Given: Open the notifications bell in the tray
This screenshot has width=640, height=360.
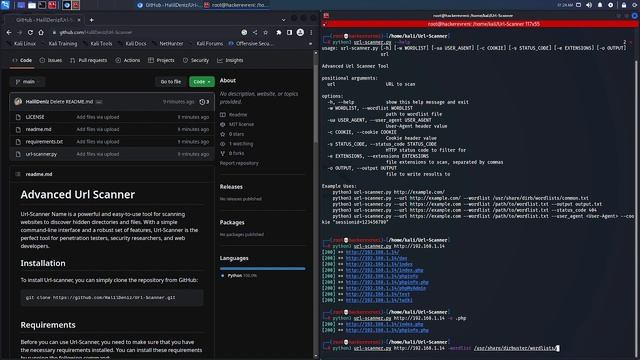Looking at the screenshot, I should coord(600,5).
